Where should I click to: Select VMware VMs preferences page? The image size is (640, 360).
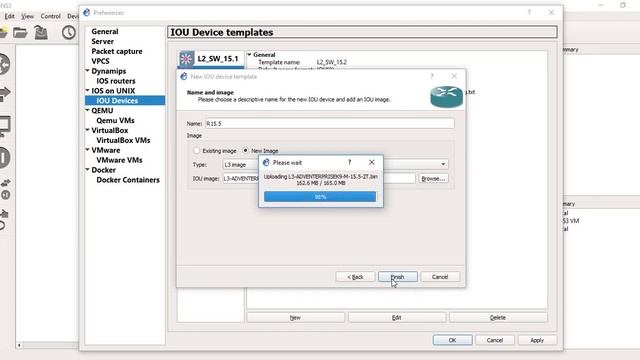[119, 160]
